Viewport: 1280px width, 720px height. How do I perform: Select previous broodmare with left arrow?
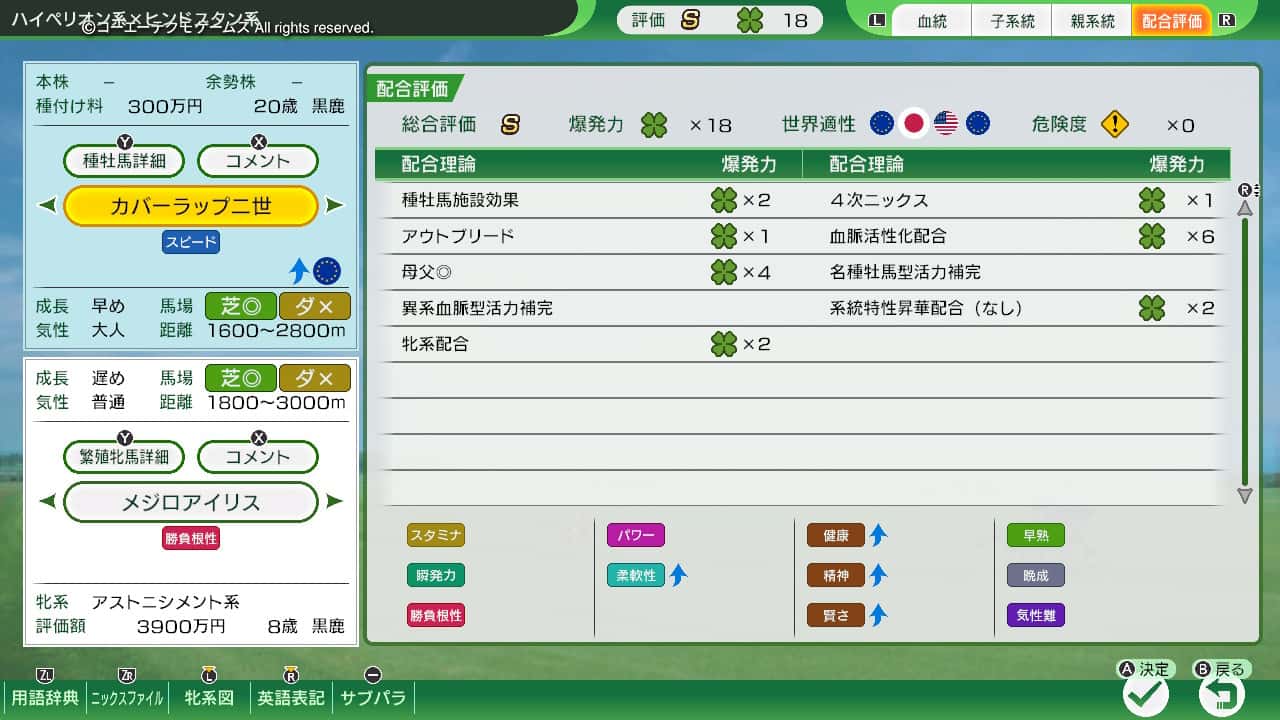(47, 502)
